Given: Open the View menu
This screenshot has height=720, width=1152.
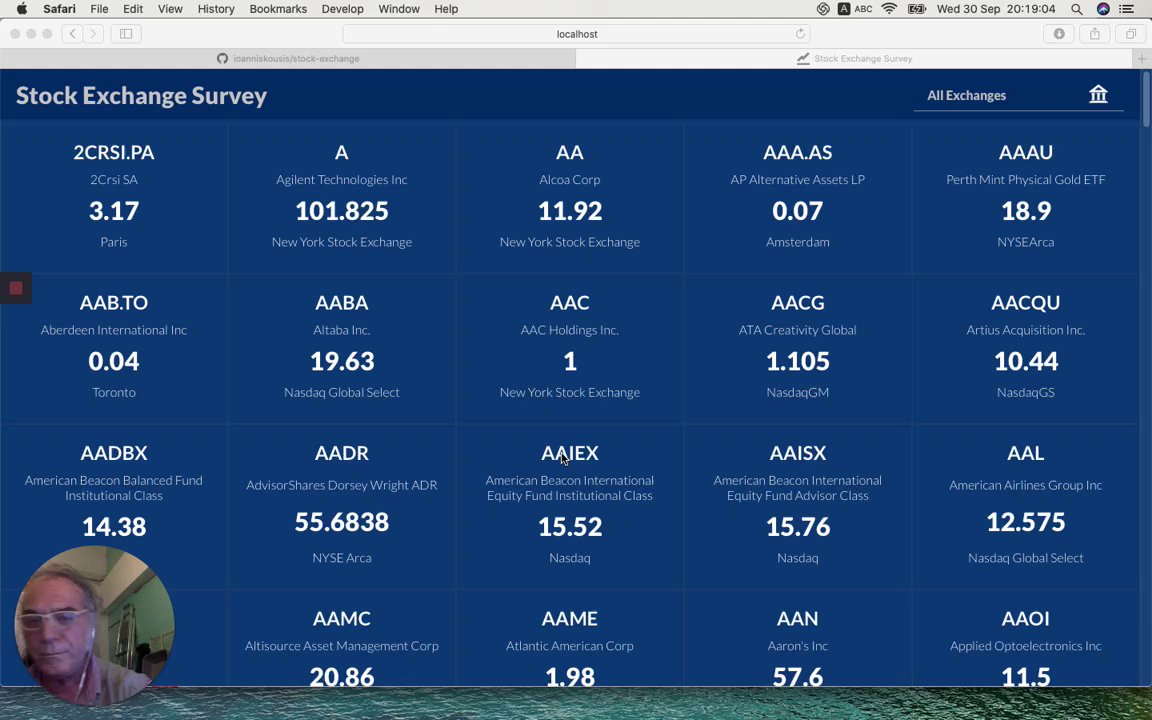Looking at the screenshot, I should click(x=170, y=9).
